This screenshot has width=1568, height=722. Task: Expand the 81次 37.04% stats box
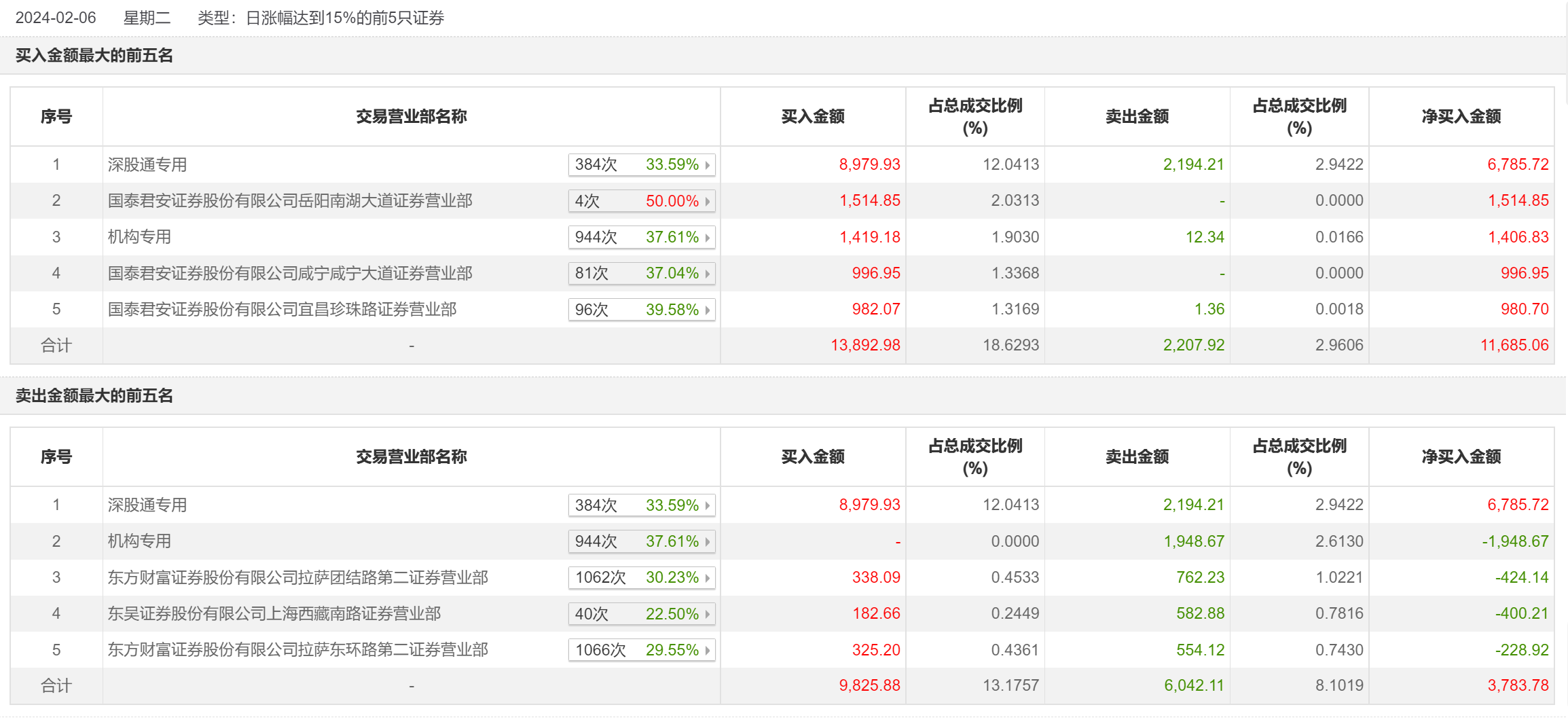[641, 274]
